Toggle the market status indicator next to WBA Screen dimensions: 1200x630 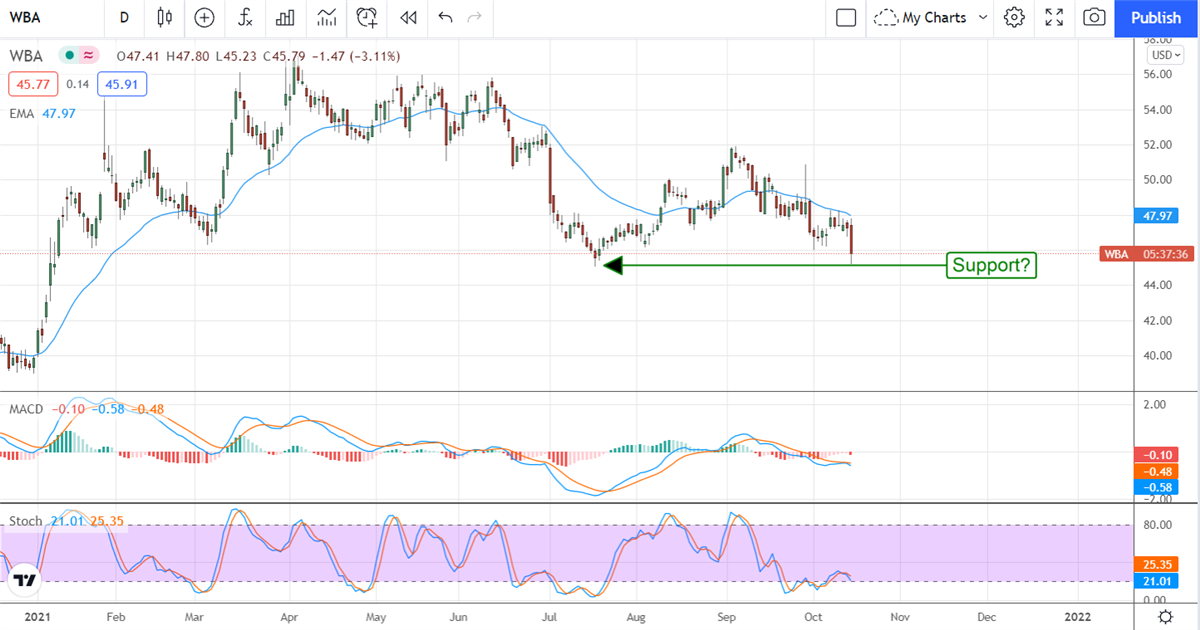click(x=70, y=55)
